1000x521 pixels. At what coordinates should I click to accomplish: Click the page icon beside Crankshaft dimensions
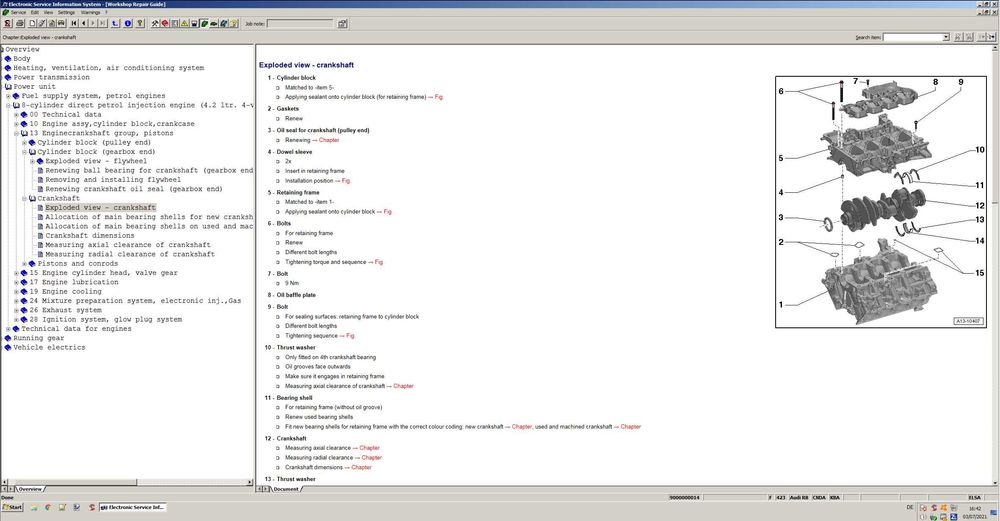[x=40, y=236]
